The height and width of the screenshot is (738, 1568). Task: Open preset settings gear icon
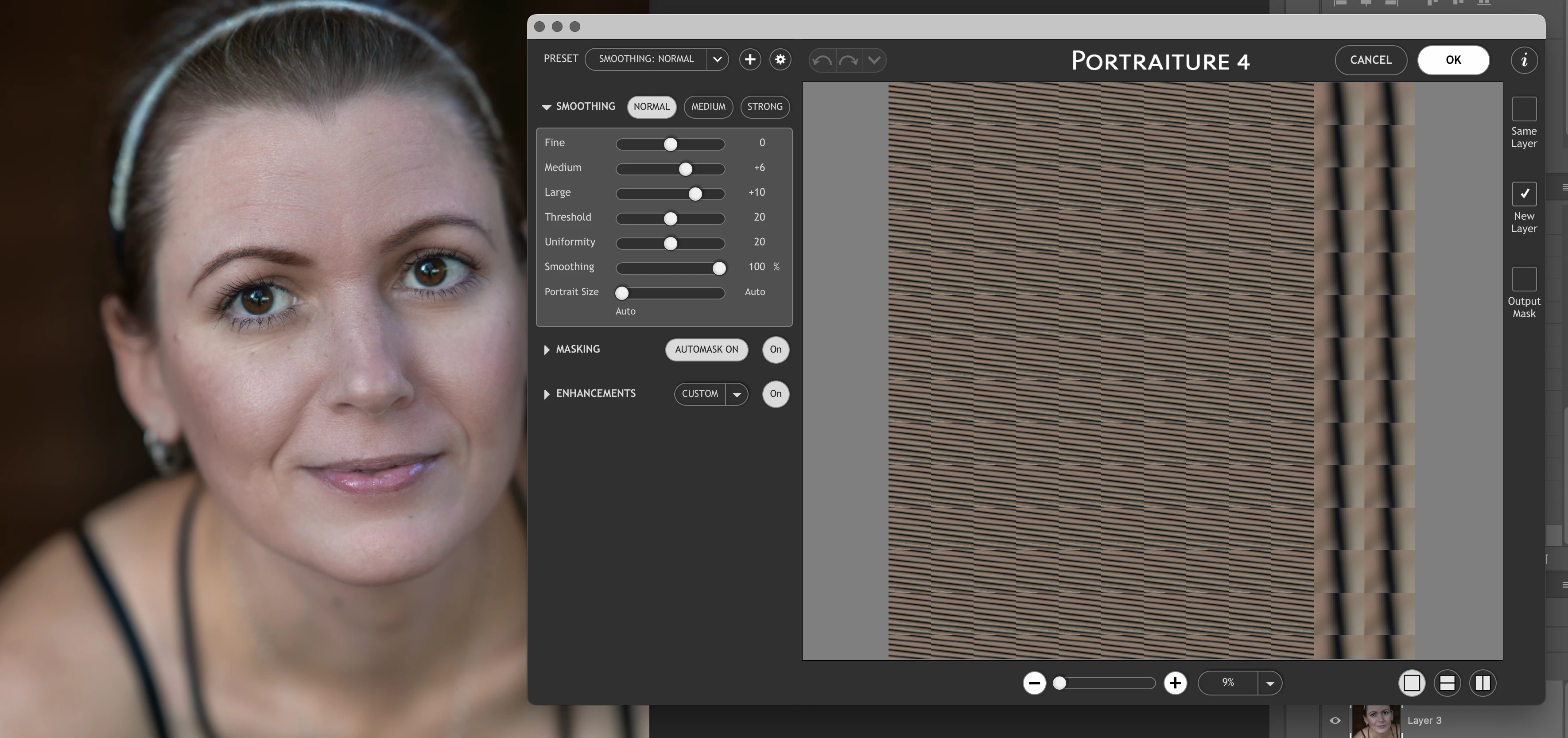(780, 60)
